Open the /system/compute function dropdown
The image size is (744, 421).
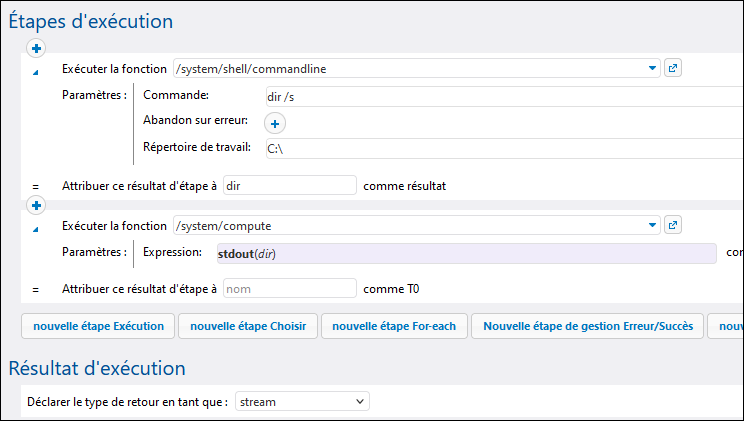click(653, 226)
